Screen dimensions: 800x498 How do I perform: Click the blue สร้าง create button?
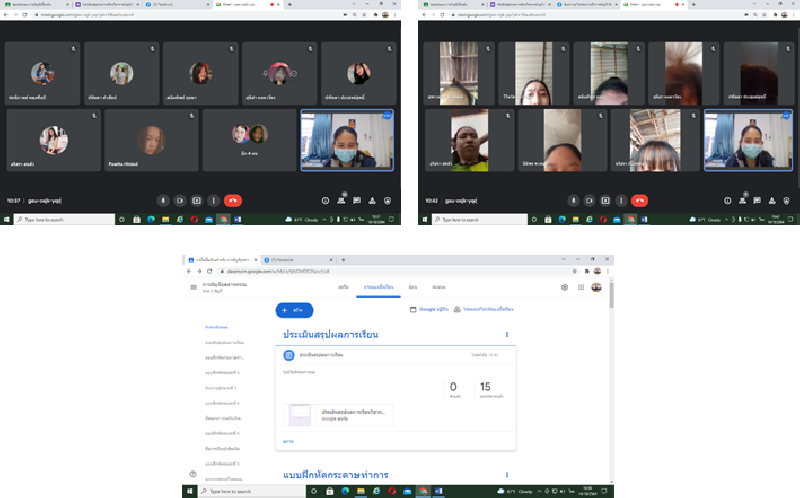click(x=294, y=310)
